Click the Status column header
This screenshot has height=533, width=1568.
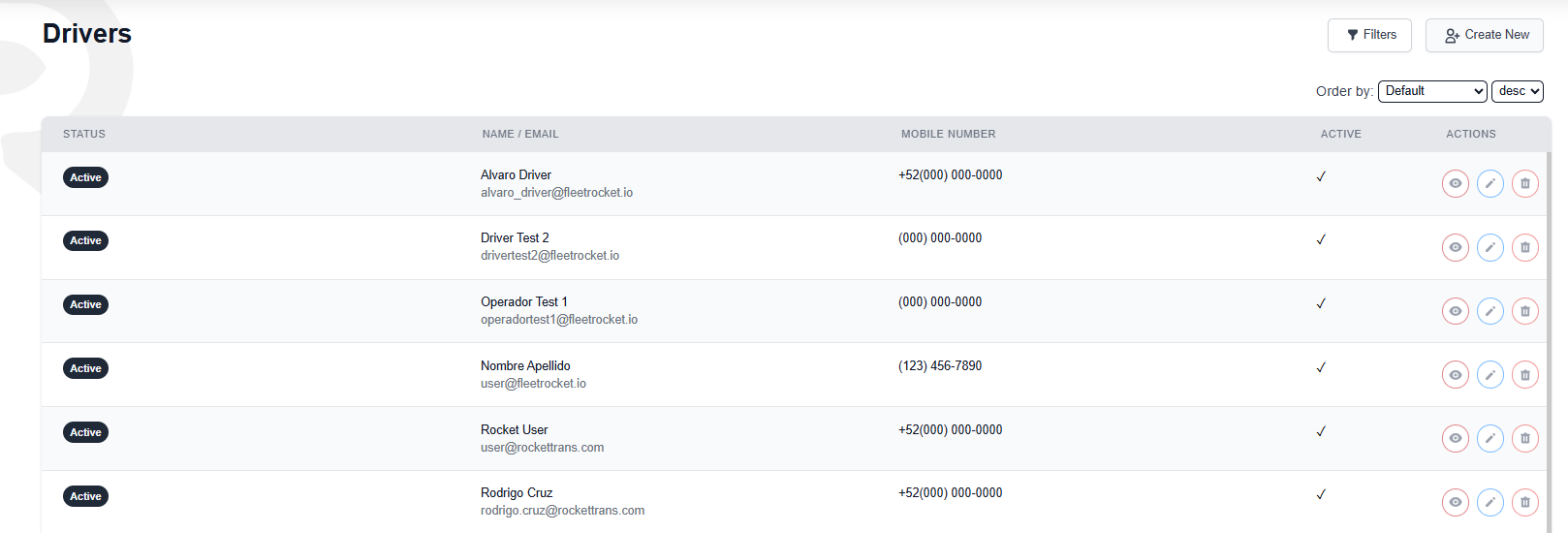click(84, 134)
